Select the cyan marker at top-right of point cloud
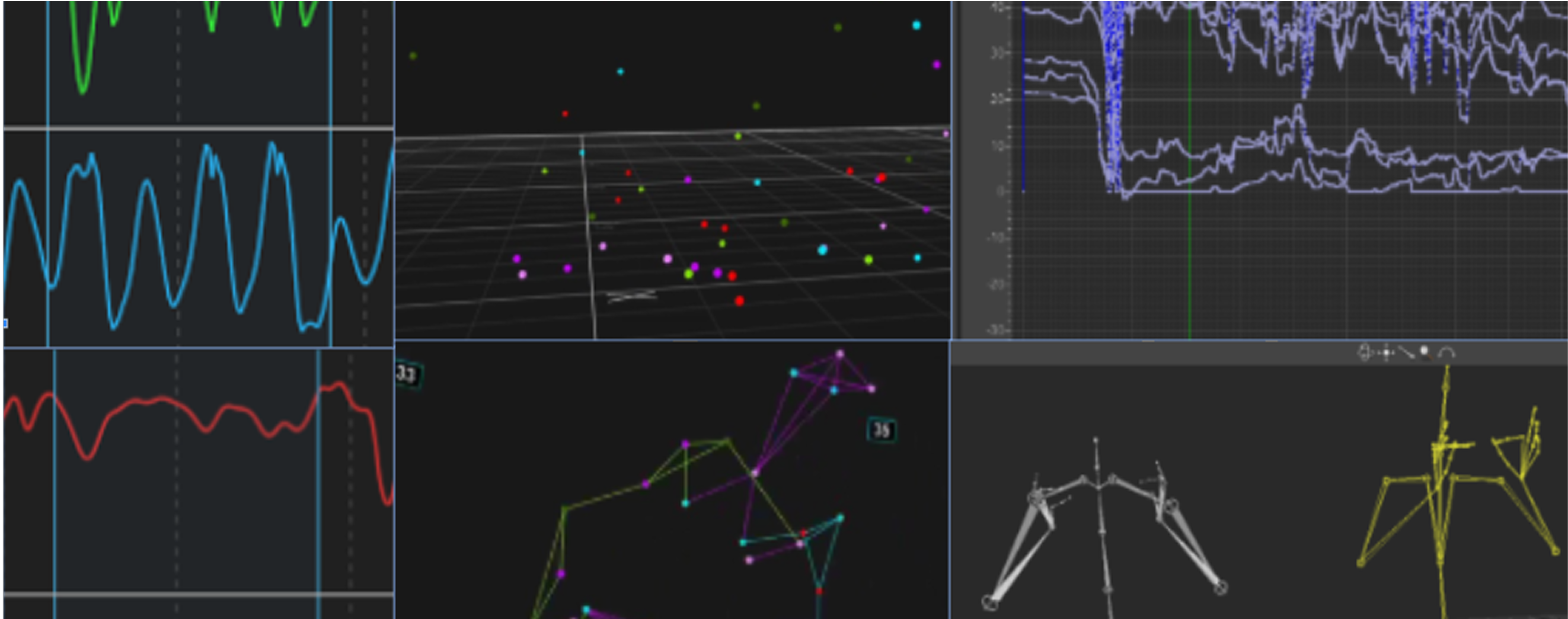The image size is (1568, 619). point(916,25)
